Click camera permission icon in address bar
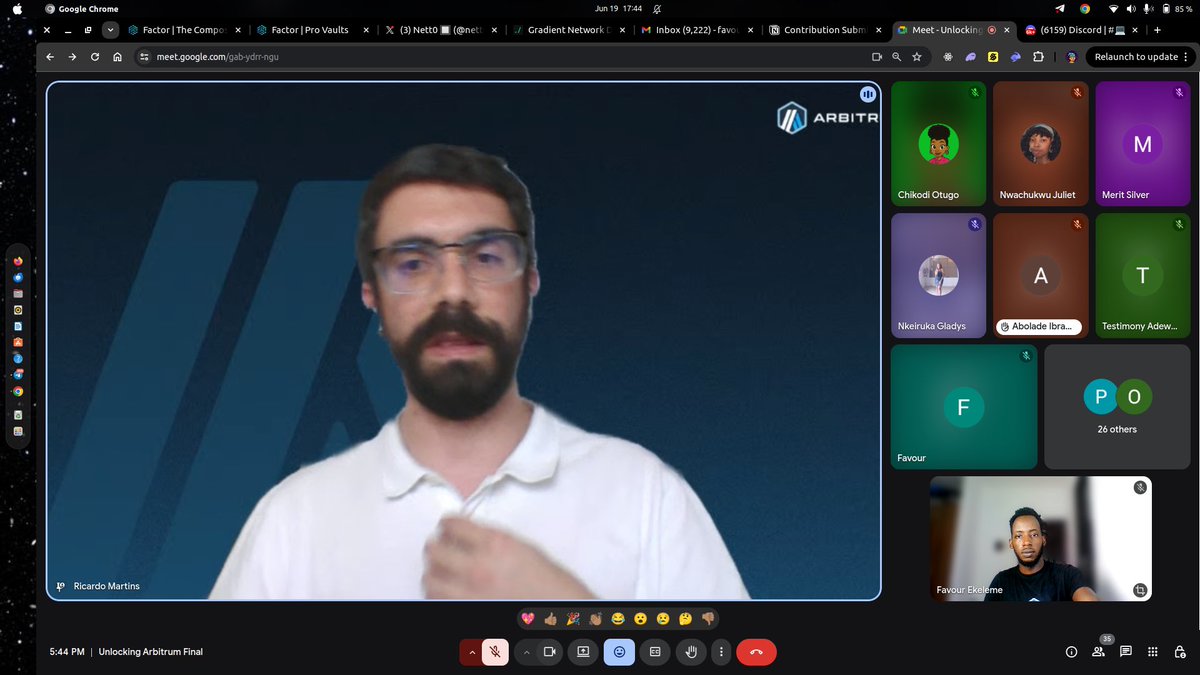The height and width of the screenshot is (675, 1200). [877, 57]
